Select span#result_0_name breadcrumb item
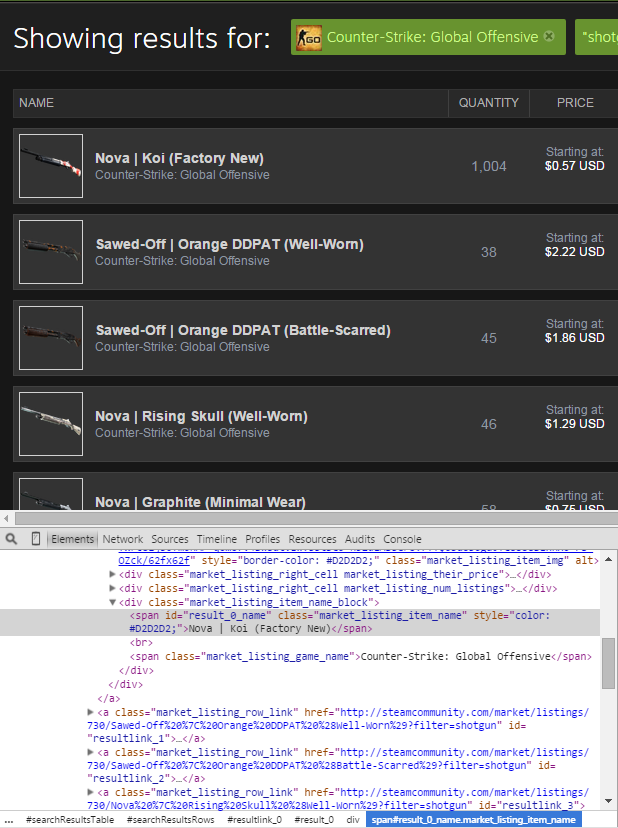Viewport: 618px width, 828px height. [473, 820]
